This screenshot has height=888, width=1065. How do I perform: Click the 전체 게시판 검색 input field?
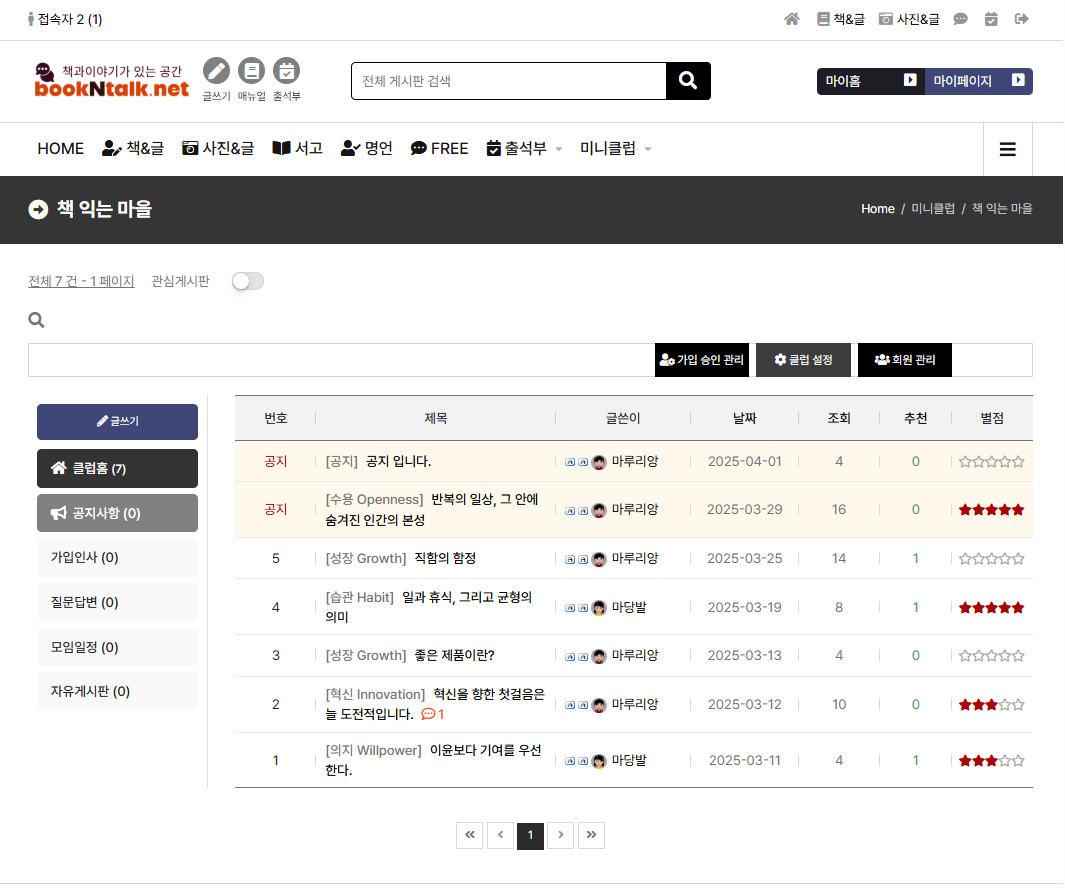click(x=508, y=81)
